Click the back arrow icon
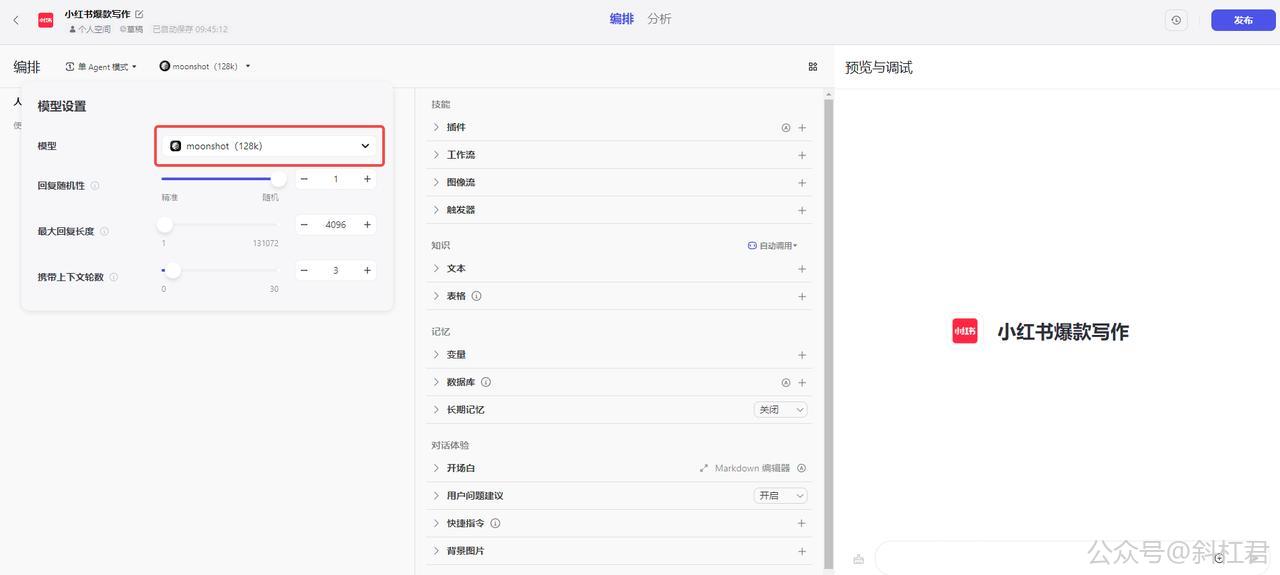This screenshot has width=1280, height=575. pyautogui.click(x=16, y=20)
